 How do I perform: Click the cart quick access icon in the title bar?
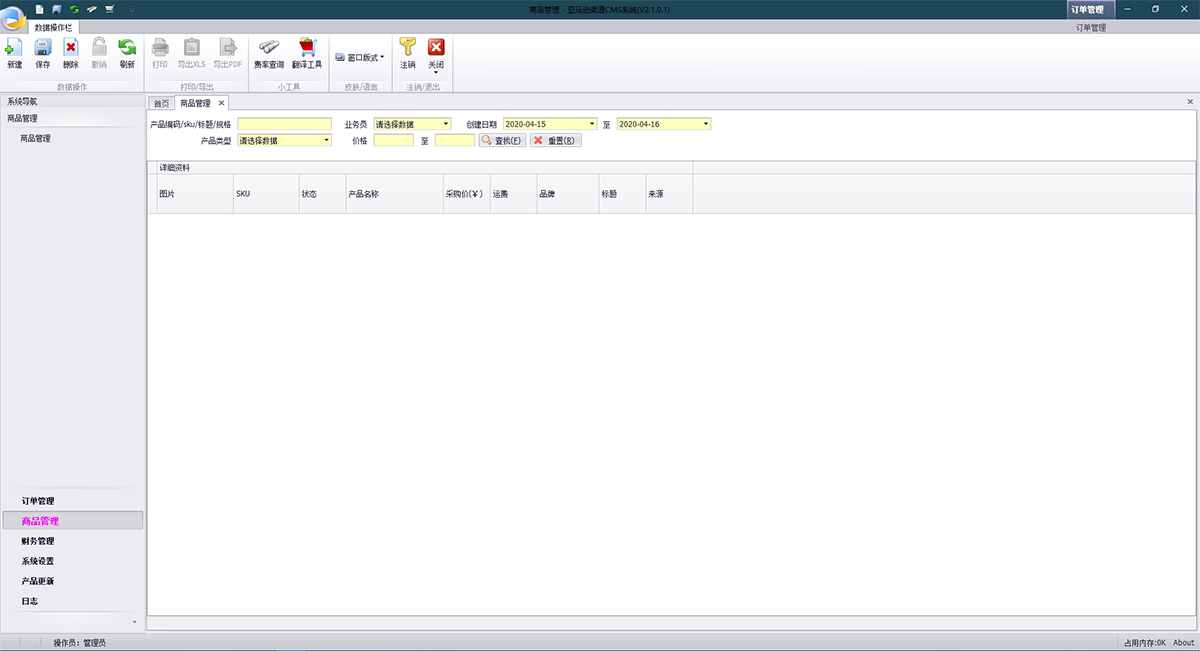click(x=108, y=9)
